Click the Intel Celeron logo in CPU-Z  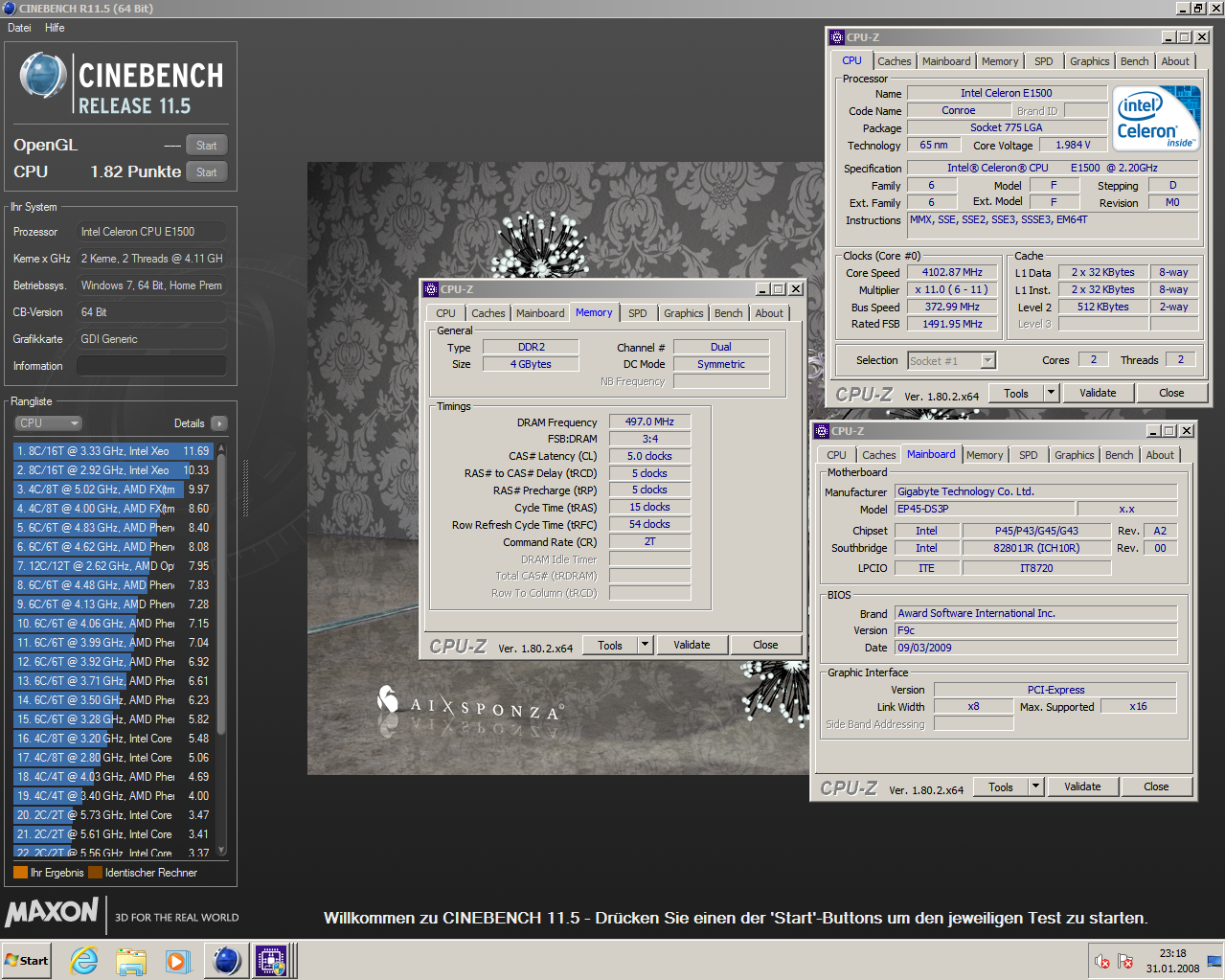click(1158, 119)
